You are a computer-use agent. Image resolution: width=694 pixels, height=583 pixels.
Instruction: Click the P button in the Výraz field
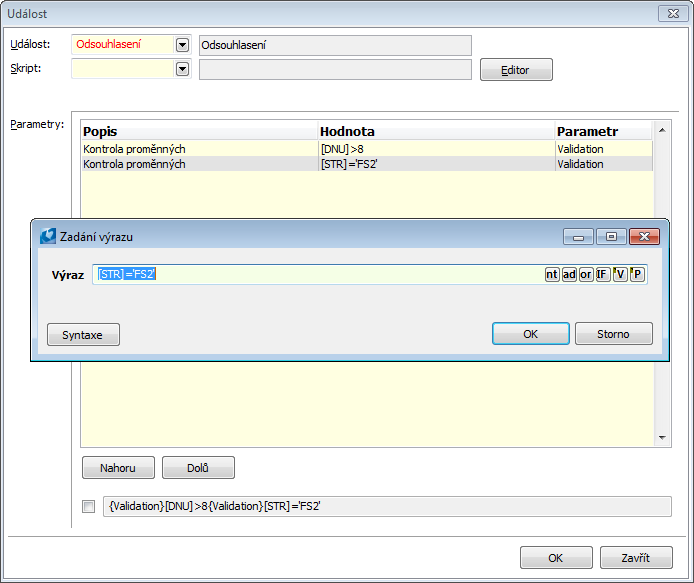(637, 274)
